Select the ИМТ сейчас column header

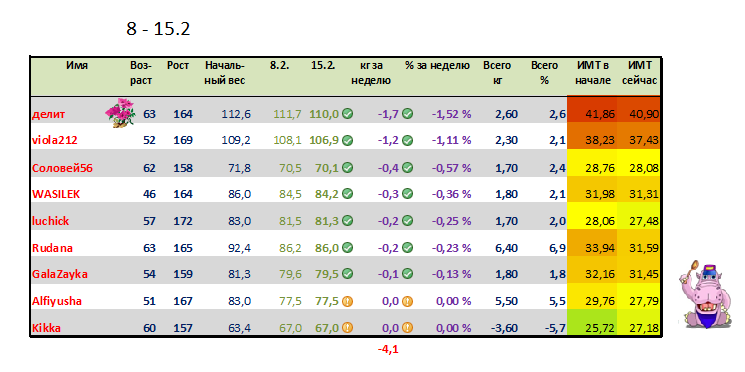(x=640, y=73)
